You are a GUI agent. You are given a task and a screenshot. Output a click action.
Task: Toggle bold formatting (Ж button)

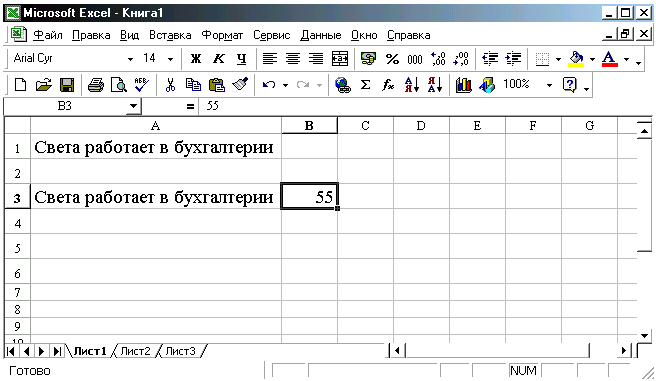coord(195,59)
